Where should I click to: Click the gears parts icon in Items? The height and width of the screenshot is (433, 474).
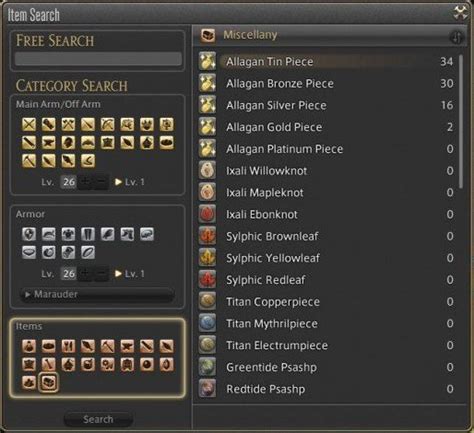[108, 364]
